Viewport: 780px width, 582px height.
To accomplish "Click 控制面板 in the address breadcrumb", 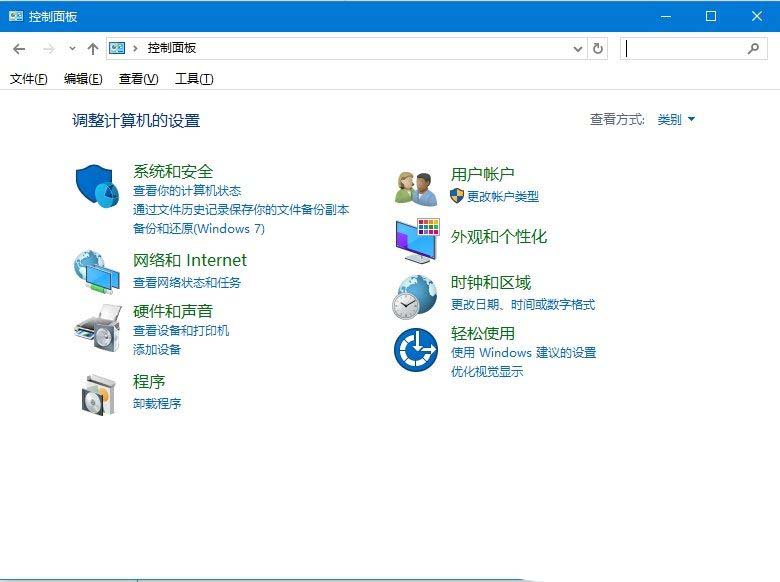I will click(172, 48).
